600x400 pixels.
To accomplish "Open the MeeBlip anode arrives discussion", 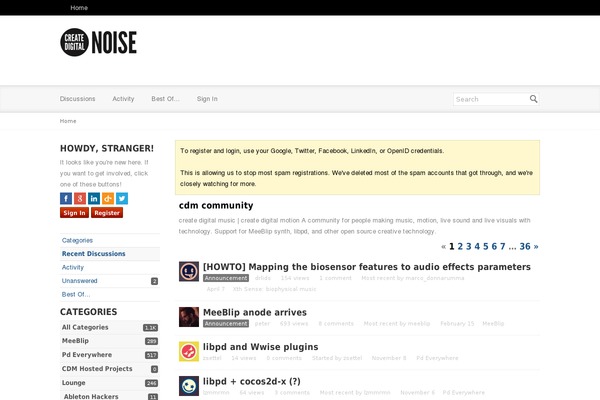I will tap(255, 312).
